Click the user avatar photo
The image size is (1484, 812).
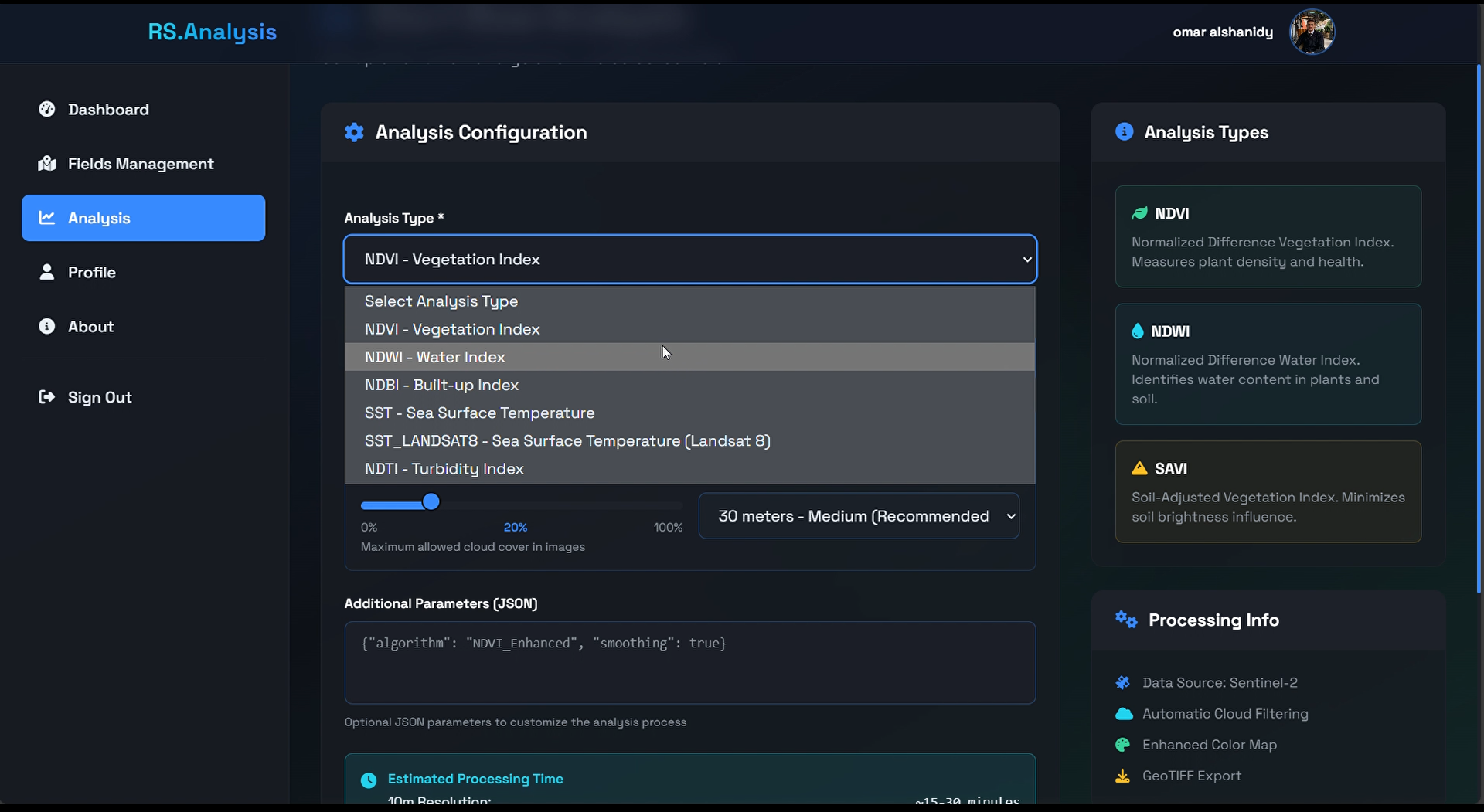(1312, 32)
